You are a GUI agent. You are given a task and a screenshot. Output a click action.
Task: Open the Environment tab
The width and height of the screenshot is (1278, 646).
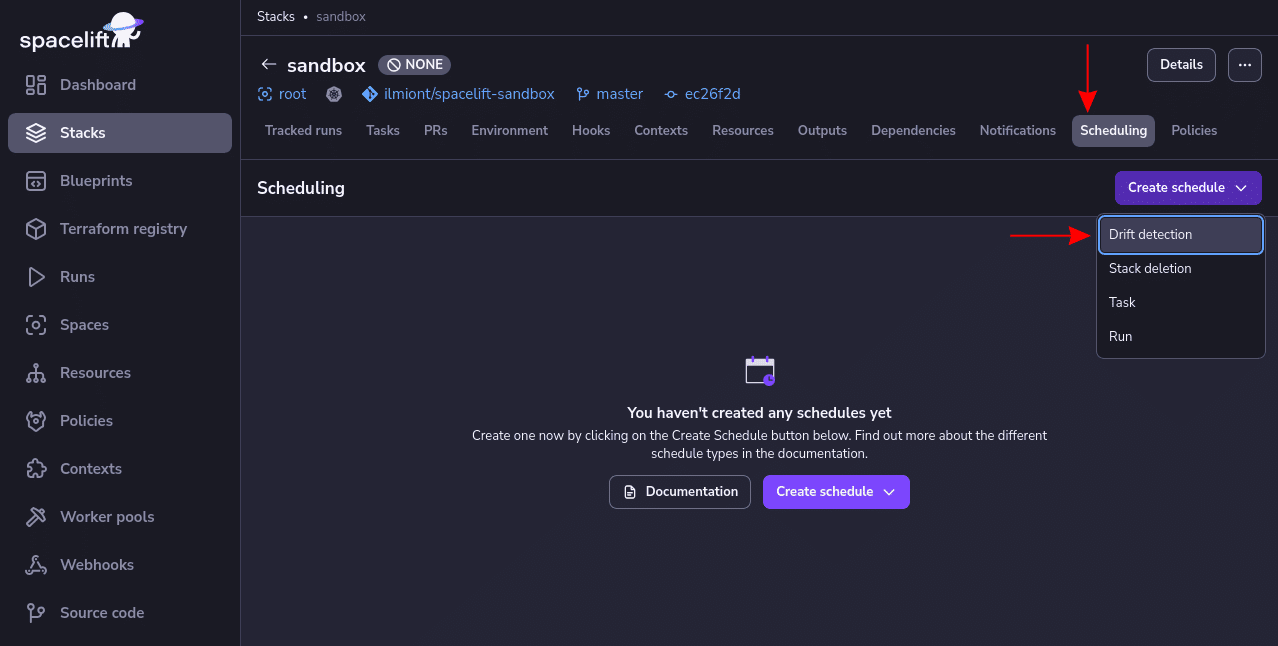[x=510, y=131]
